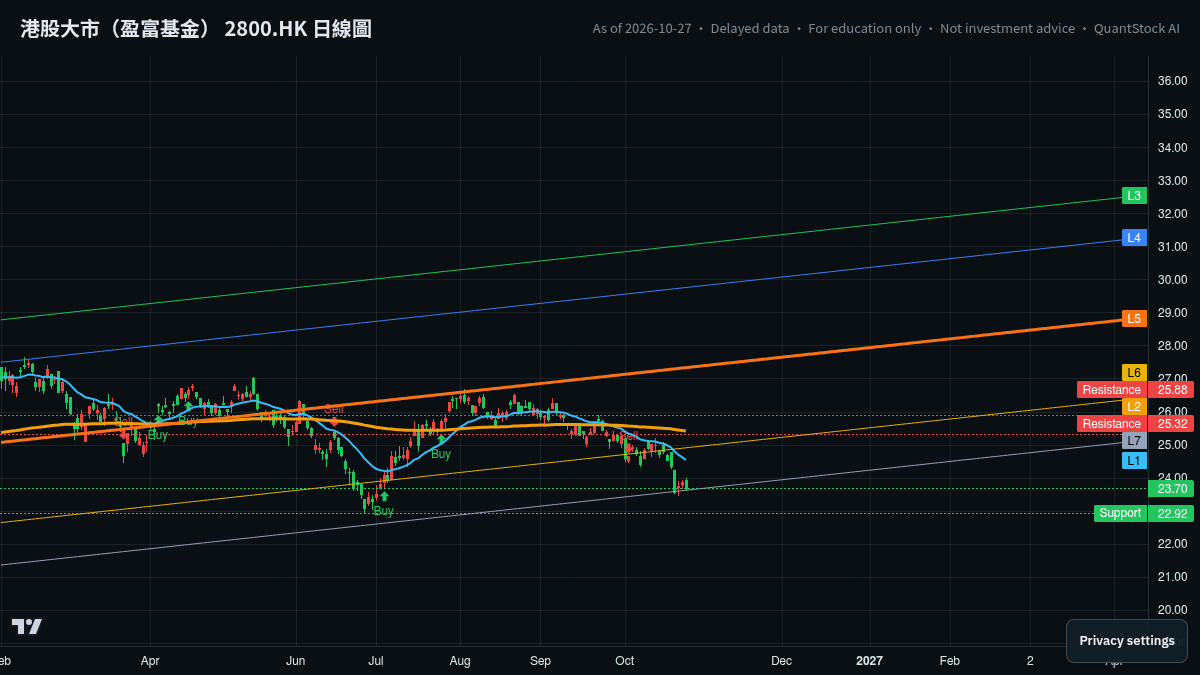Click 2027 on the time axis

(x=870, y=661)
